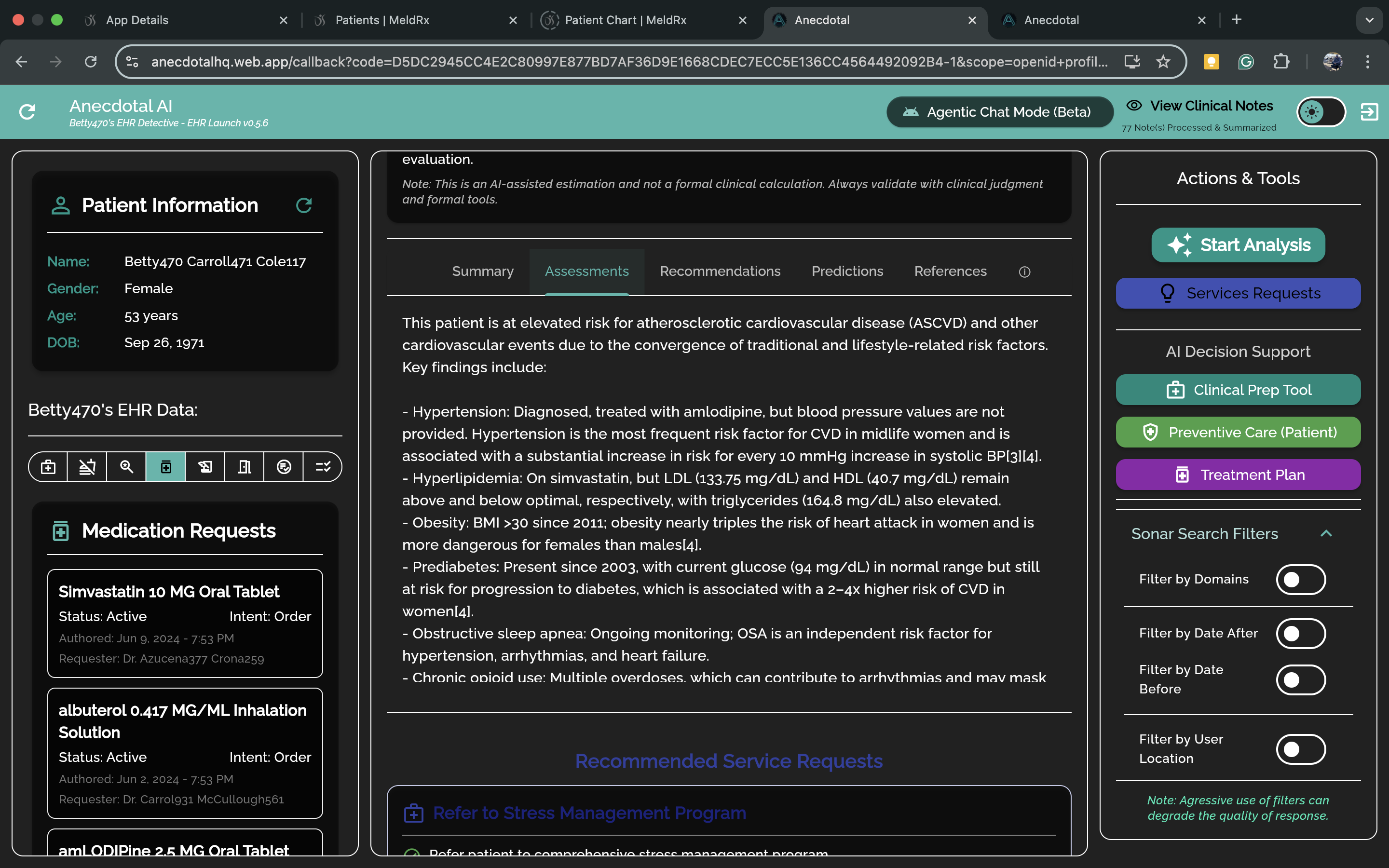This screenshot has height=868, width=1389.
Task: Click the star magnifier icon in EHR toolbar
Action: click(x=126, y=467)
